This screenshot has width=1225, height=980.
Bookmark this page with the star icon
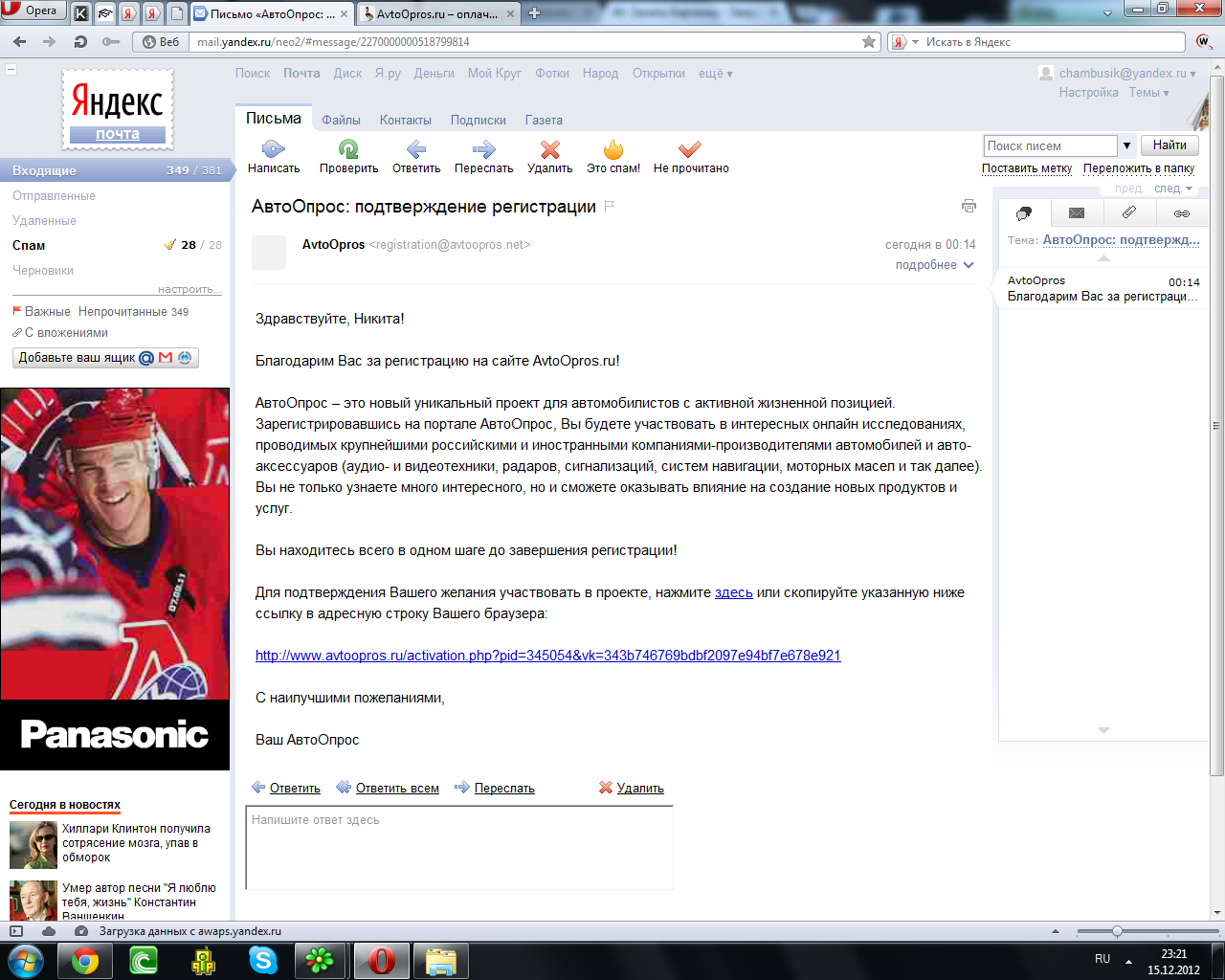(869, 42)
